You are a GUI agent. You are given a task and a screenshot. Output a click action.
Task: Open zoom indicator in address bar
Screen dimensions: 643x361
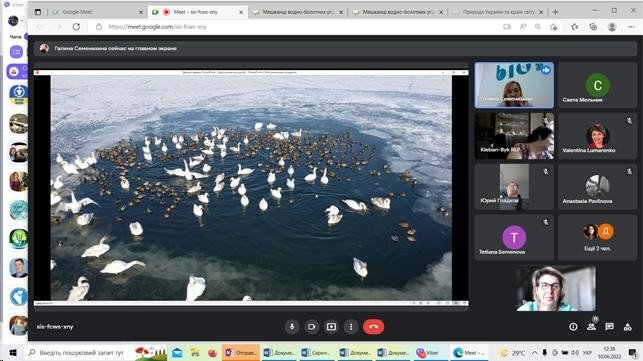[538, 27]
